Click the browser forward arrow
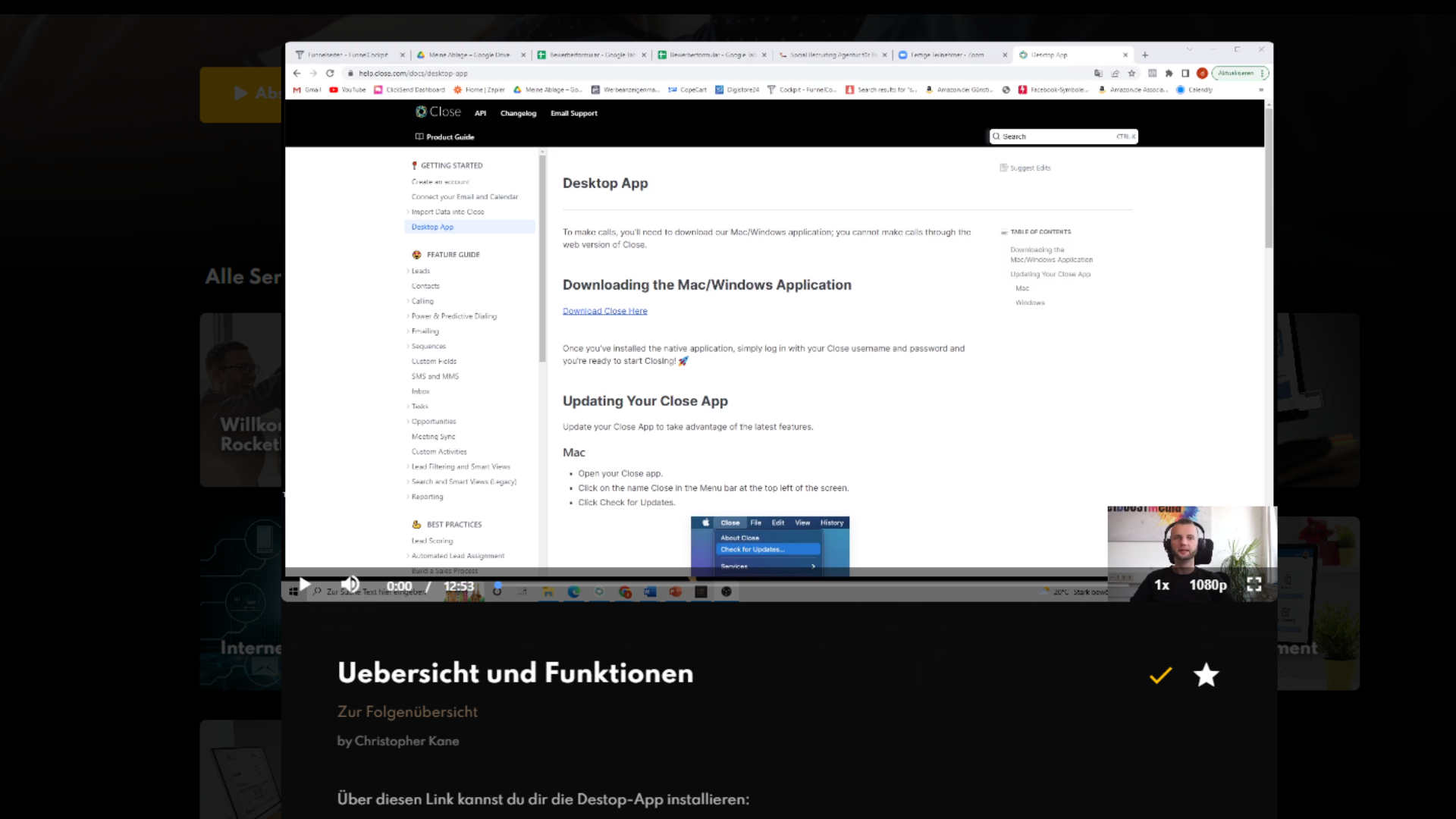1456x819 pixels. (313, 74)
